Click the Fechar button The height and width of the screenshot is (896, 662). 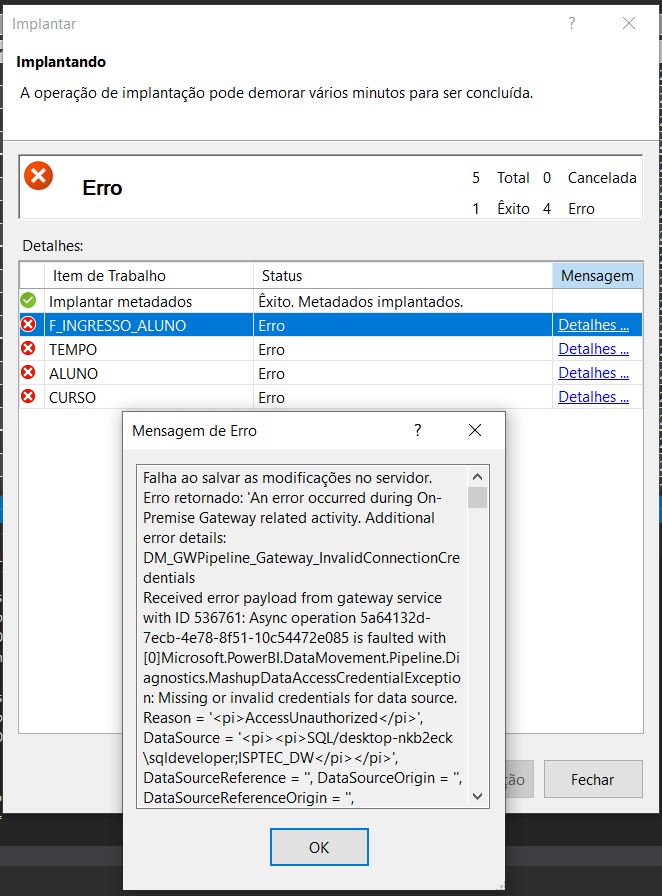592,779
